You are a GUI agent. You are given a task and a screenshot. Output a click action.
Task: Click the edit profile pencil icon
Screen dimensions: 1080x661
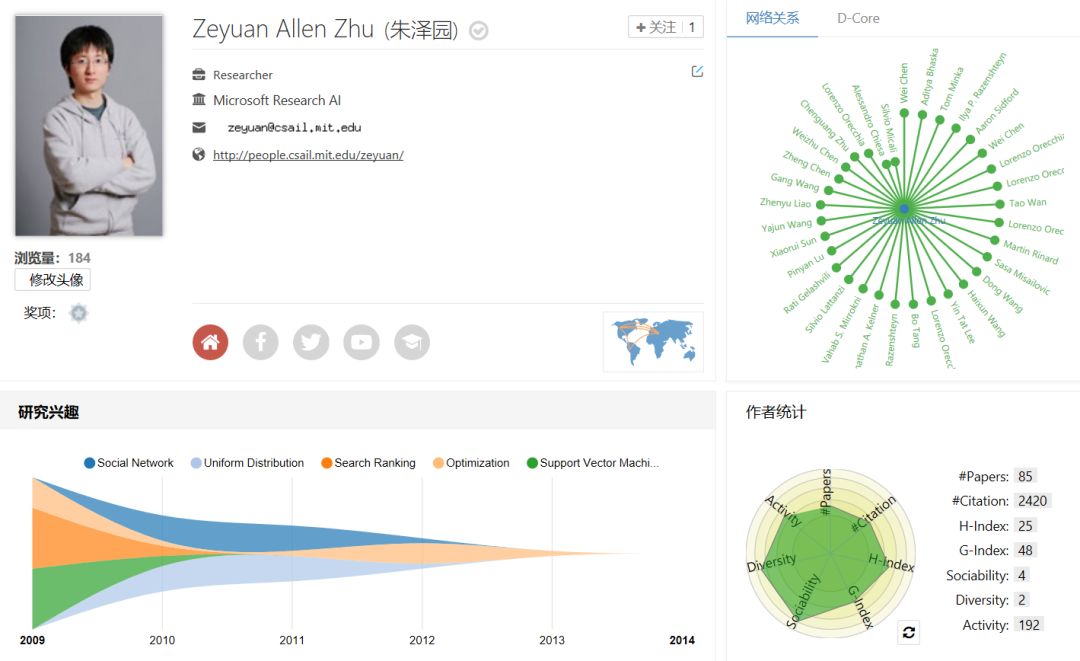(697, 71)
